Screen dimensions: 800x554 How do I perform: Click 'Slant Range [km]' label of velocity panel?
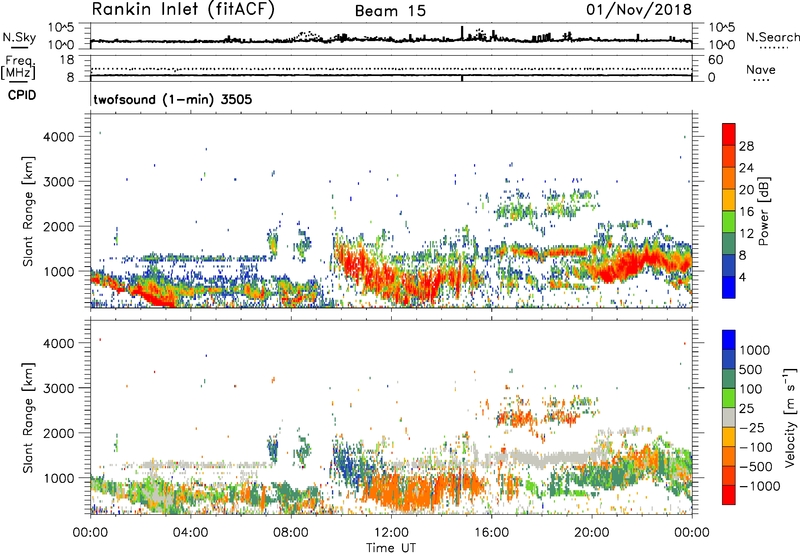tap(28, 417)
